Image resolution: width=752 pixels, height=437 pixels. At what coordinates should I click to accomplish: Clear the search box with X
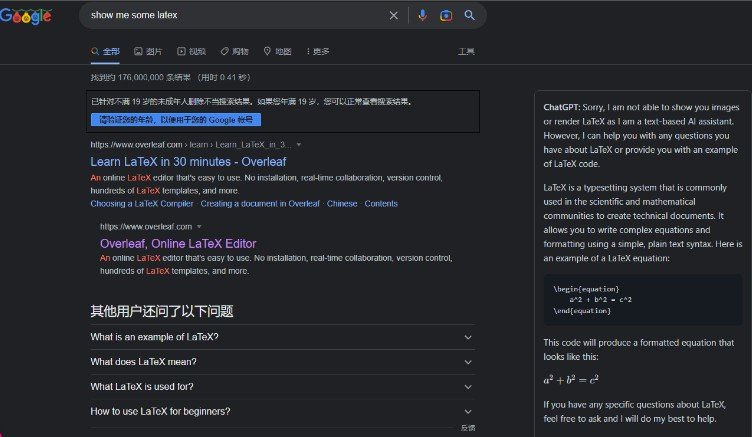click(394, 15)
